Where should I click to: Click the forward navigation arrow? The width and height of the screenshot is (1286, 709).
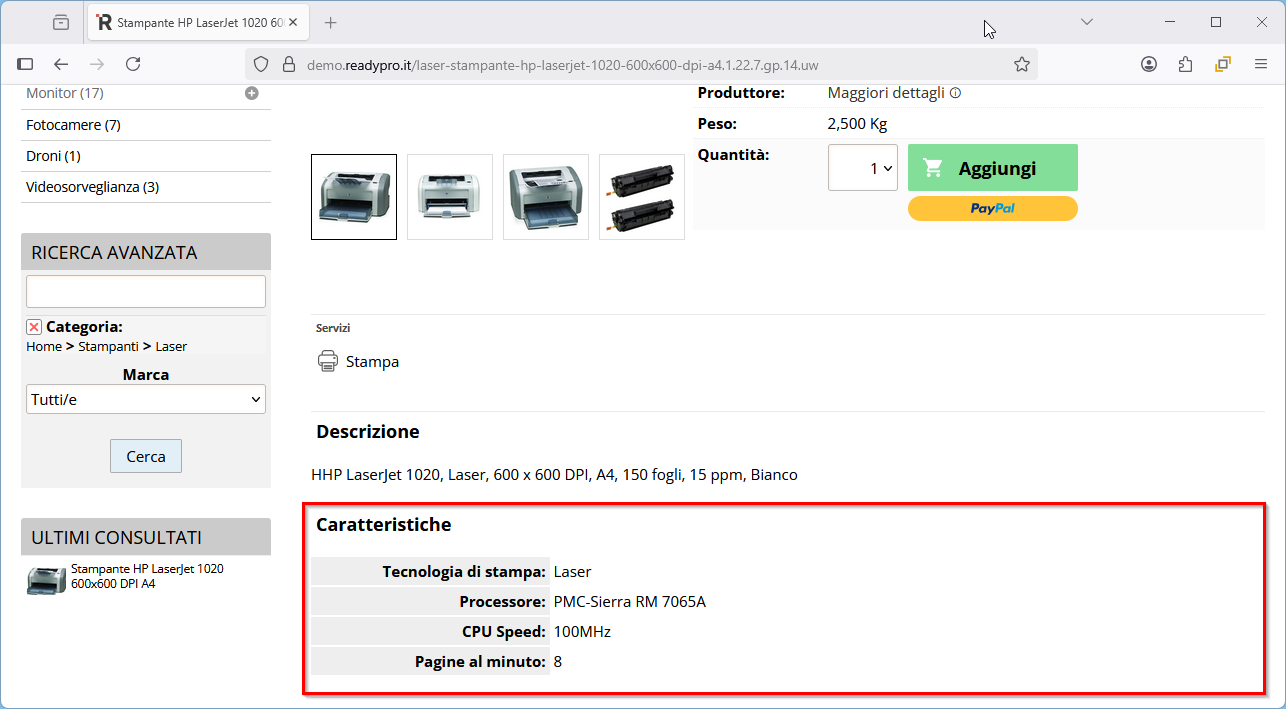[97, 64]
